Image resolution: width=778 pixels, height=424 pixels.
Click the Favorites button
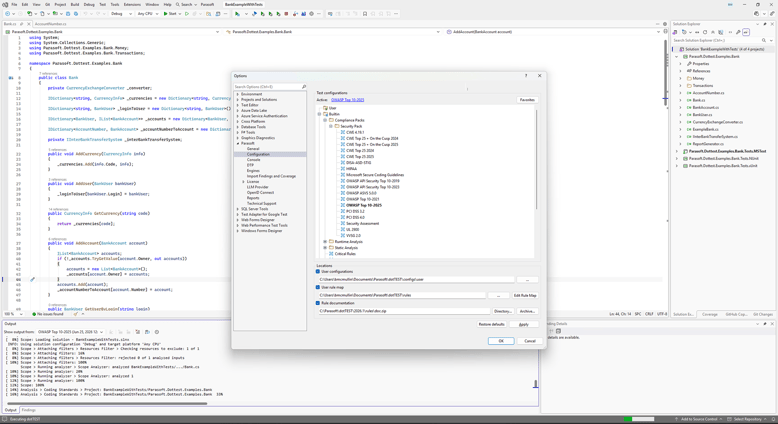click(527, 100)
